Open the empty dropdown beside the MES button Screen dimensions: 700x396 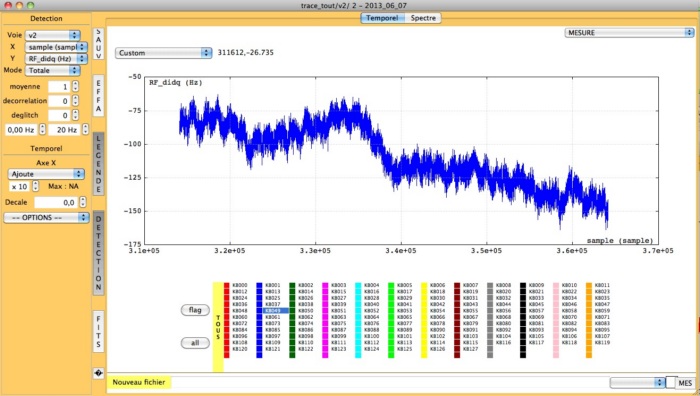638,383
